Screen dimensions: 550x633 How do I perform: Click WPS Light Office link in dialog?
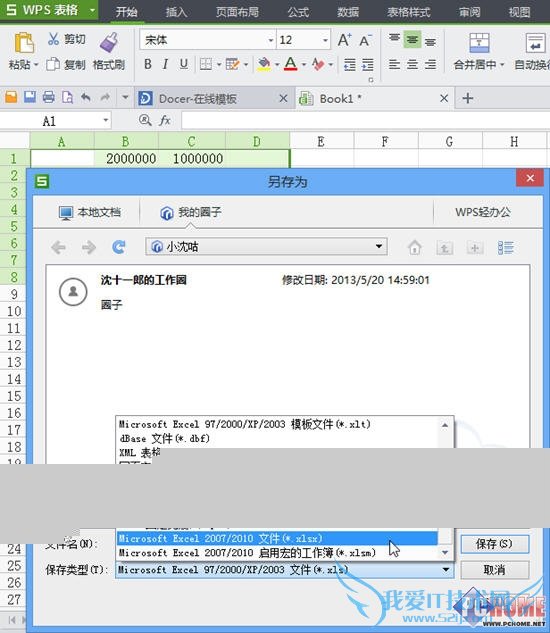pyautogui.click(x=483, y=212)
